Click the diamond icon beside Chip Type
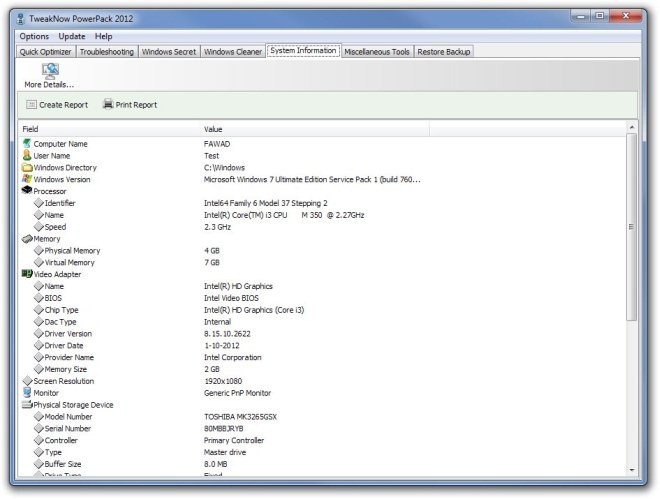Image resolution: width=660 pixels, height=499 pixels. coord(39,310)
